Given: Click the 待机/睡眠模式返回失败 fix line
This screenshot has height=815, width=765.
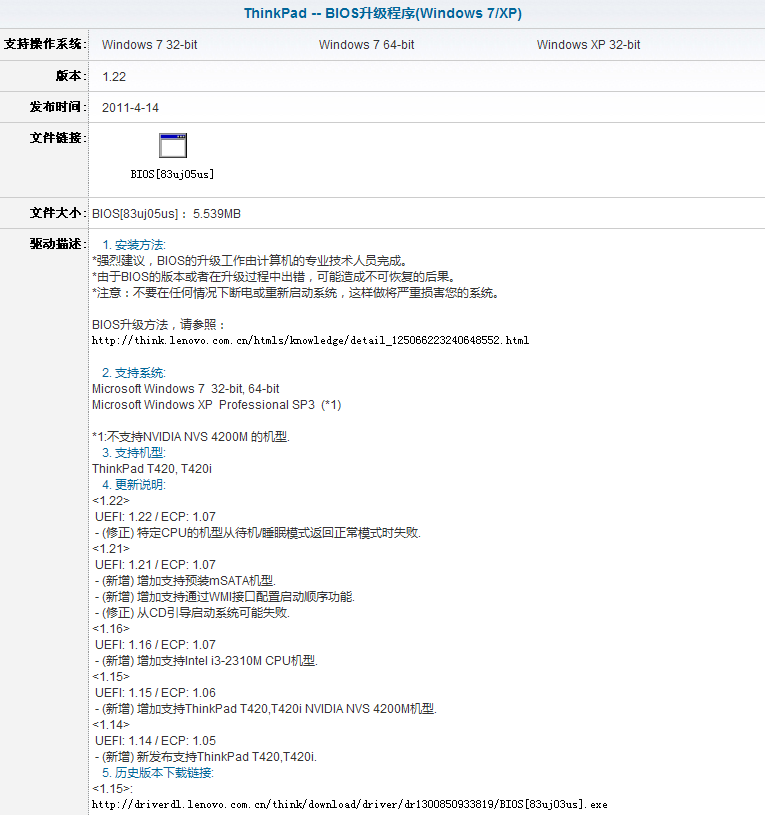Looking at the screenshot, I should 258,533.
